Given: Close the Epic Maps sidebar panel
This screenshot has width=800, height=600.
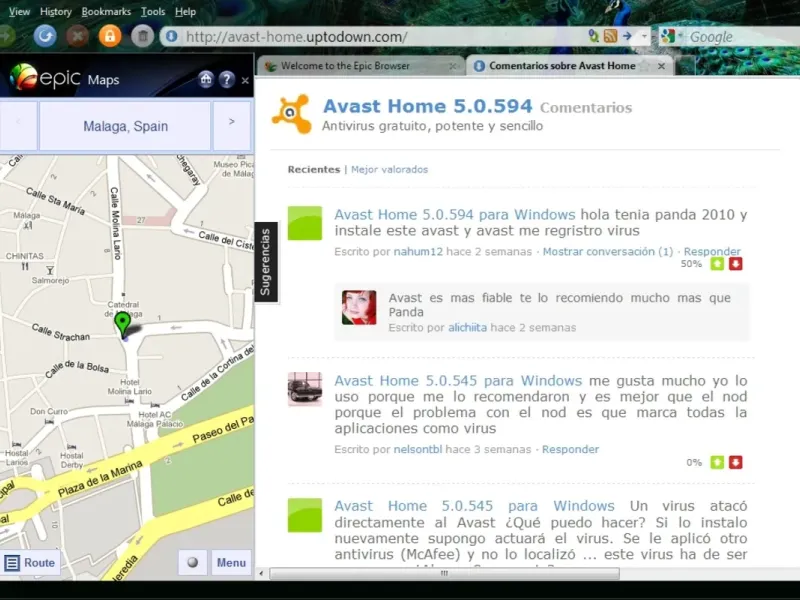Looking at the screenshot, I should tap(245, 80).
